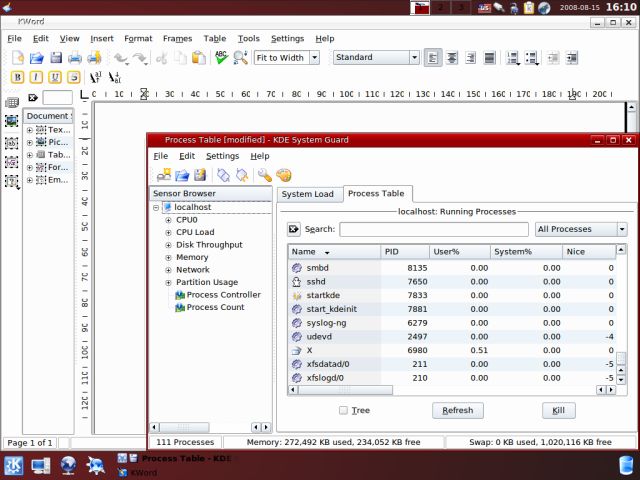This screenshot has width=640, height=480.
Task: Open the Fit to Width zoom dropdown
Action: [x=286, y=58]
